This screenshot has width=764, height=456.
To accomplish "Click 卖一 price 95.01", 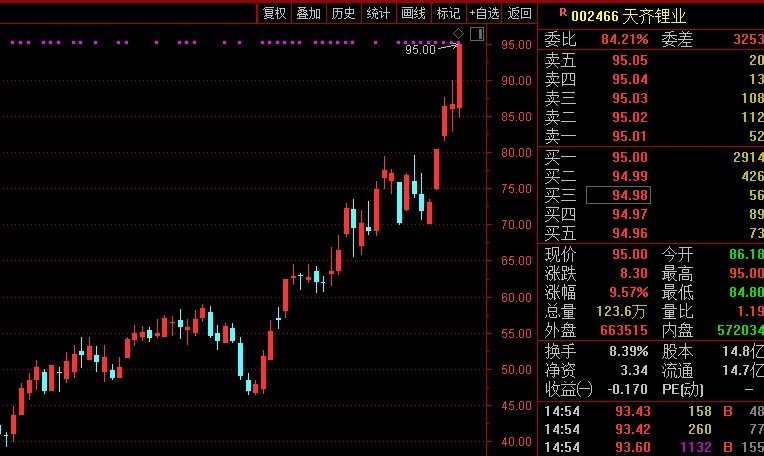I will point(630,136).
